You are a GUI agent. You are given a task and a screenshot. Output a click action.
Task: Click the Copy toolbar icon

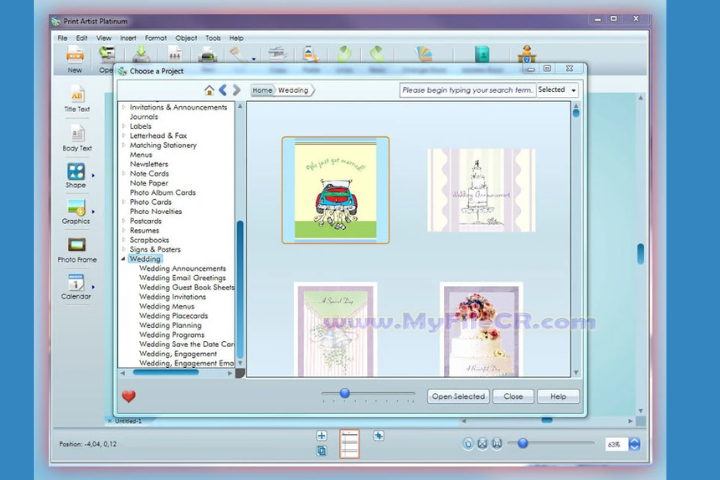click(x=277, y=54)
